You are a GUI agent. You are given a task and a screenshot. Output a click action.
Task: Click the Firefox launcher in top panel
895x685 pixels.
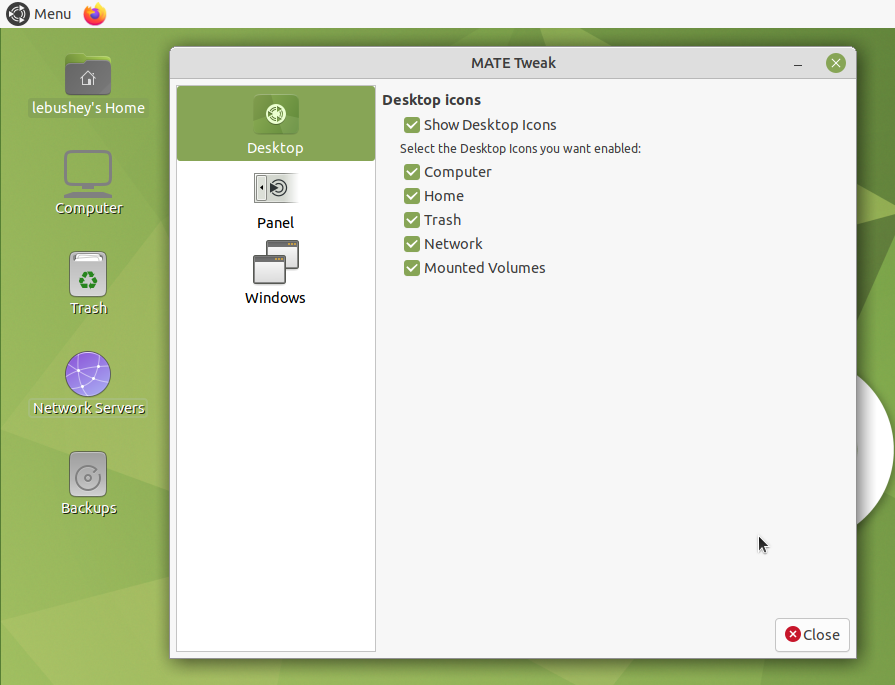pyautogui.click(x=95, y=14)
